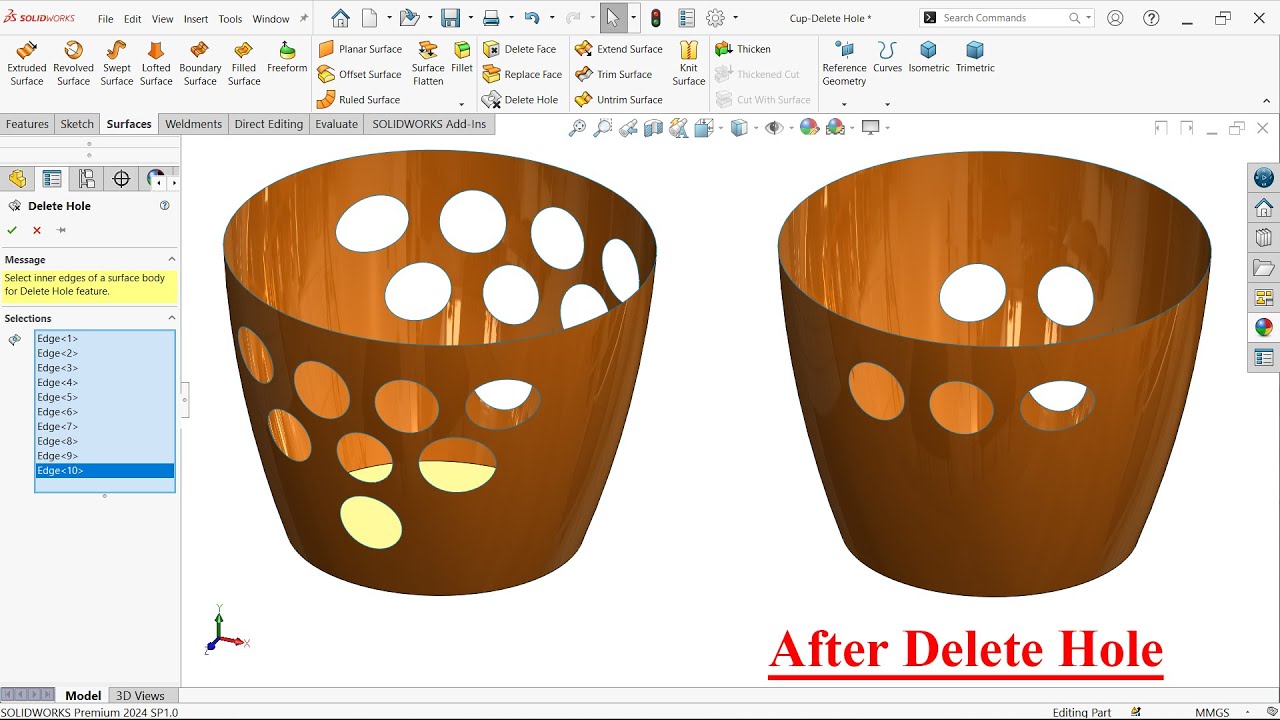Screen dimensions: 1280x720
Task: Click the Zoom to Area icon
Action: click(x=602, y=127)
